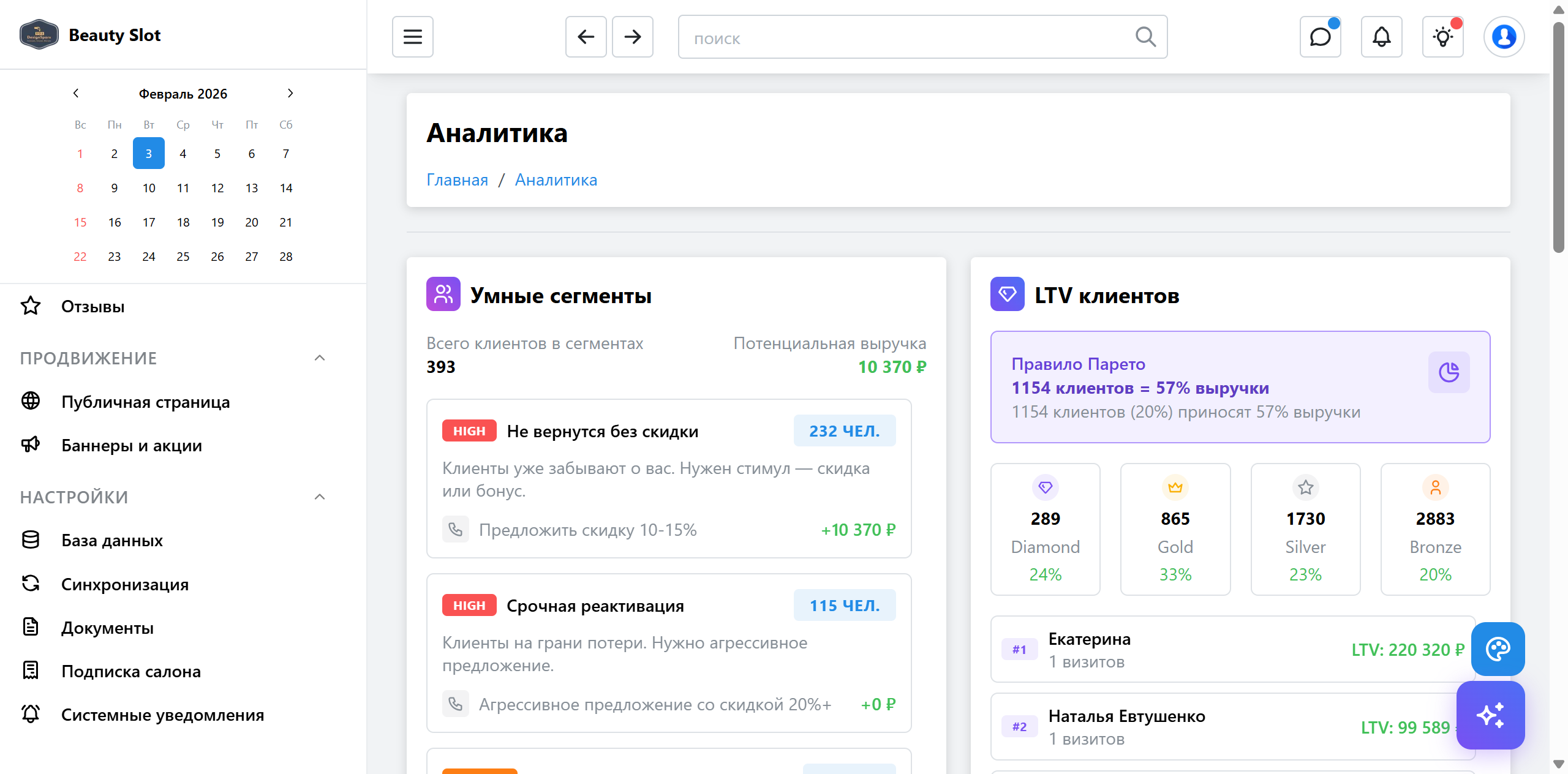Click the lightbulb ideas icon

[1442, 37]
